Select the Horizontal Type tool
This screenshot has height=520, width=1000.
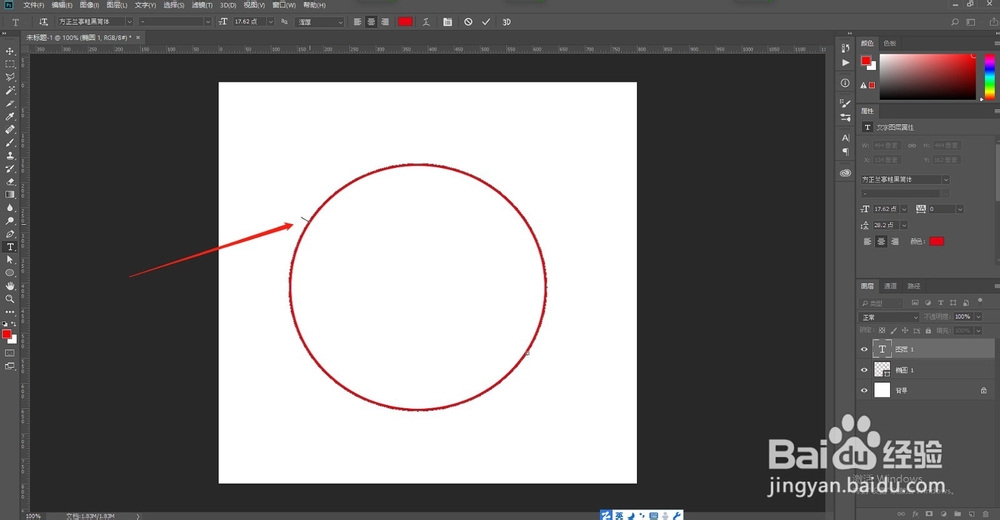pos(10,247)
